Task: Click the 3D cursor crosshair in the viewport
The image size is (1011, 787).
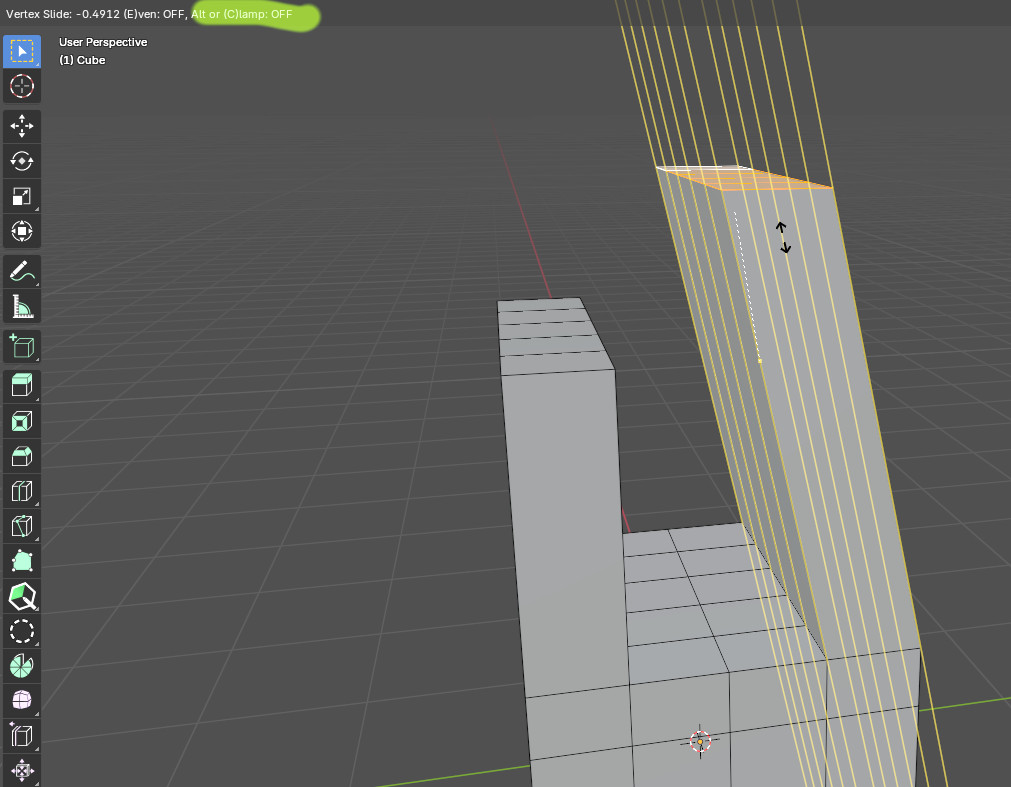Action: pos(700,742)
